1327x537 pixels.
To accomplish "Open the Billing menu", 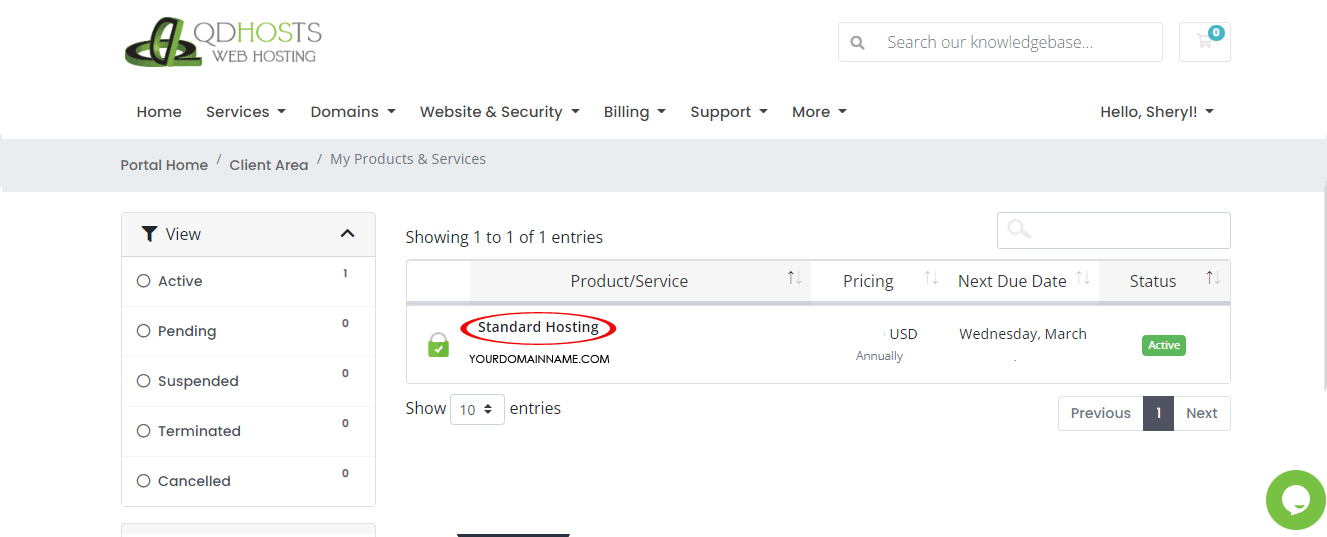I will pyautogui.click(x=634, y=112).
